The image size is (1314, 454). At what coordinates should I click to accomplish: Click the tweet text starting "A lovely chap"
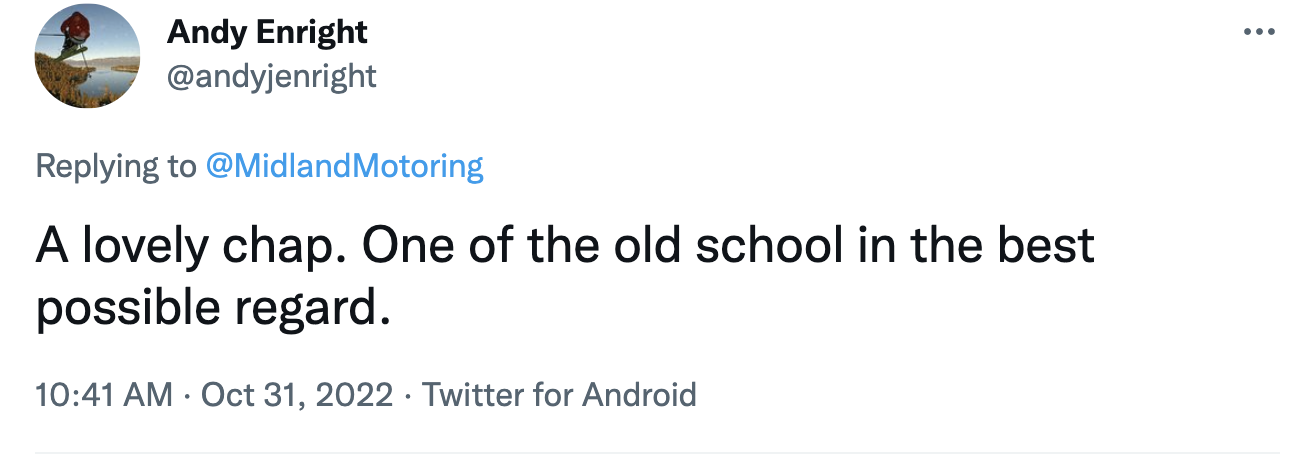pos(565,246)
